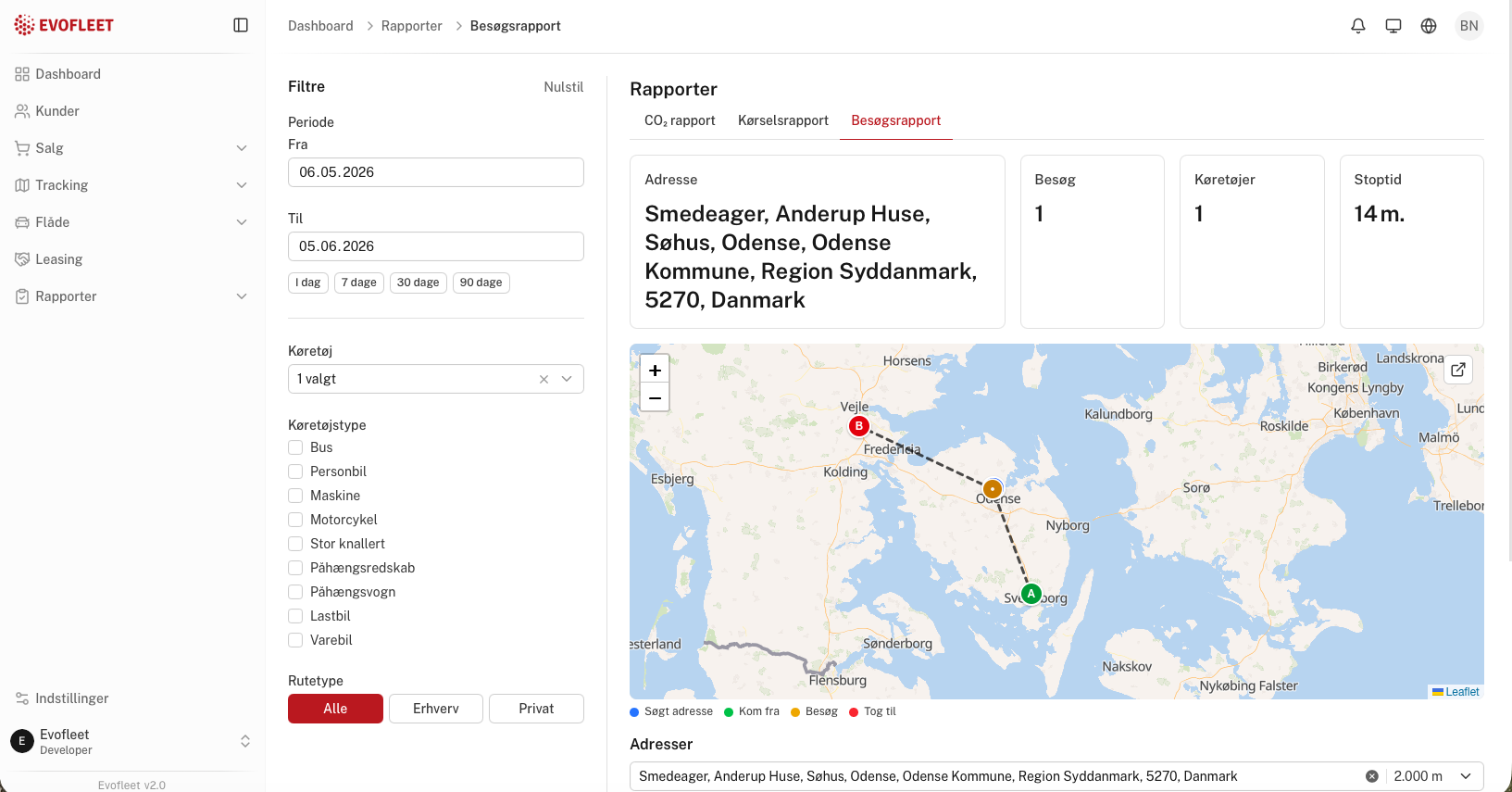This screenshot has height=792, width=1512.
Task: Open Indstillinger in the sidebar
Action: pyautogui.click(x=132, y=698)
